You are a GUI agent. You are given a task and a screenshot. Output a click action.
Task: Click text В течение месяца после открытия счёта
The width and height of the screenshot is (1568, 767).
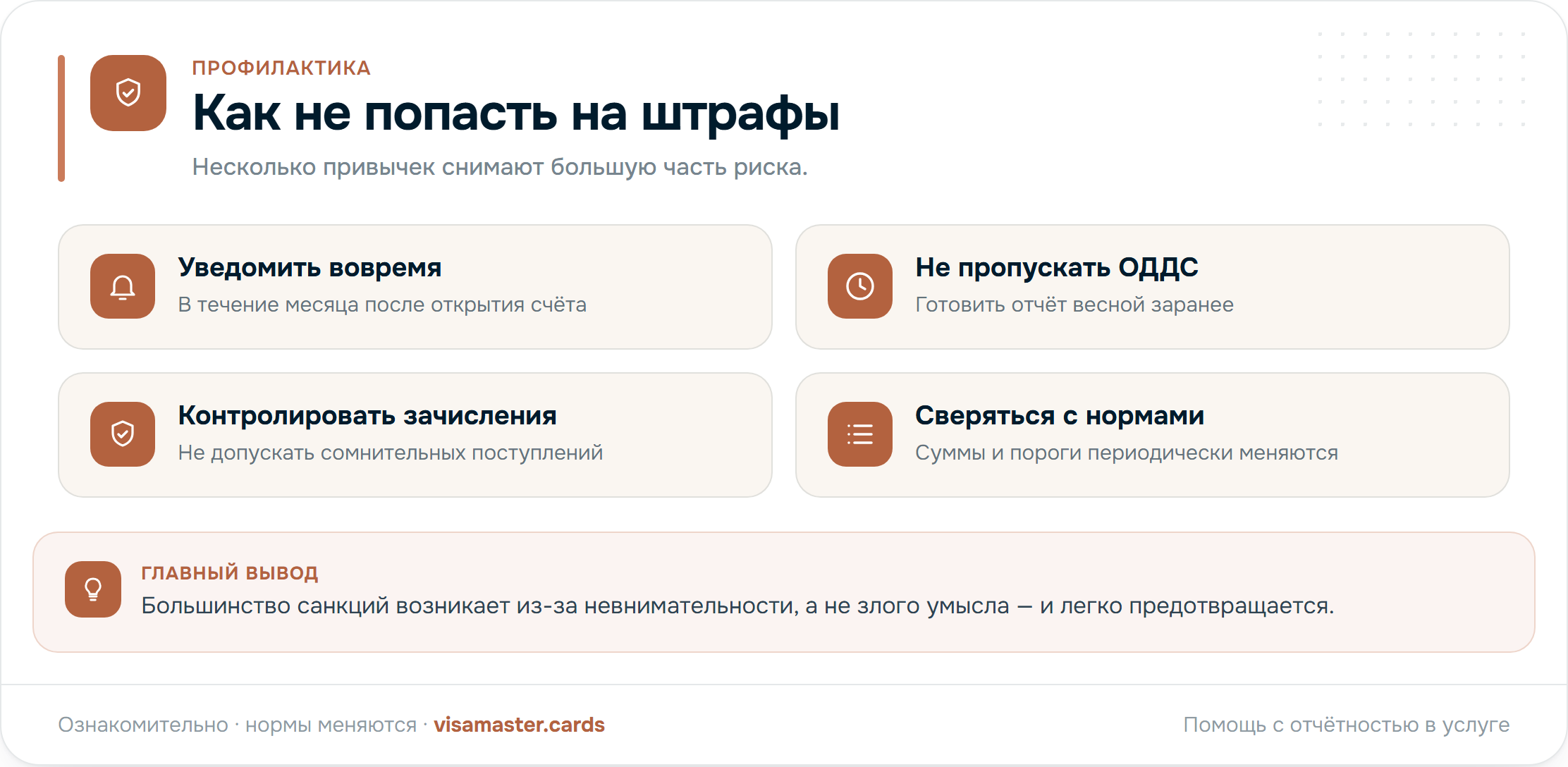[382, 305]
